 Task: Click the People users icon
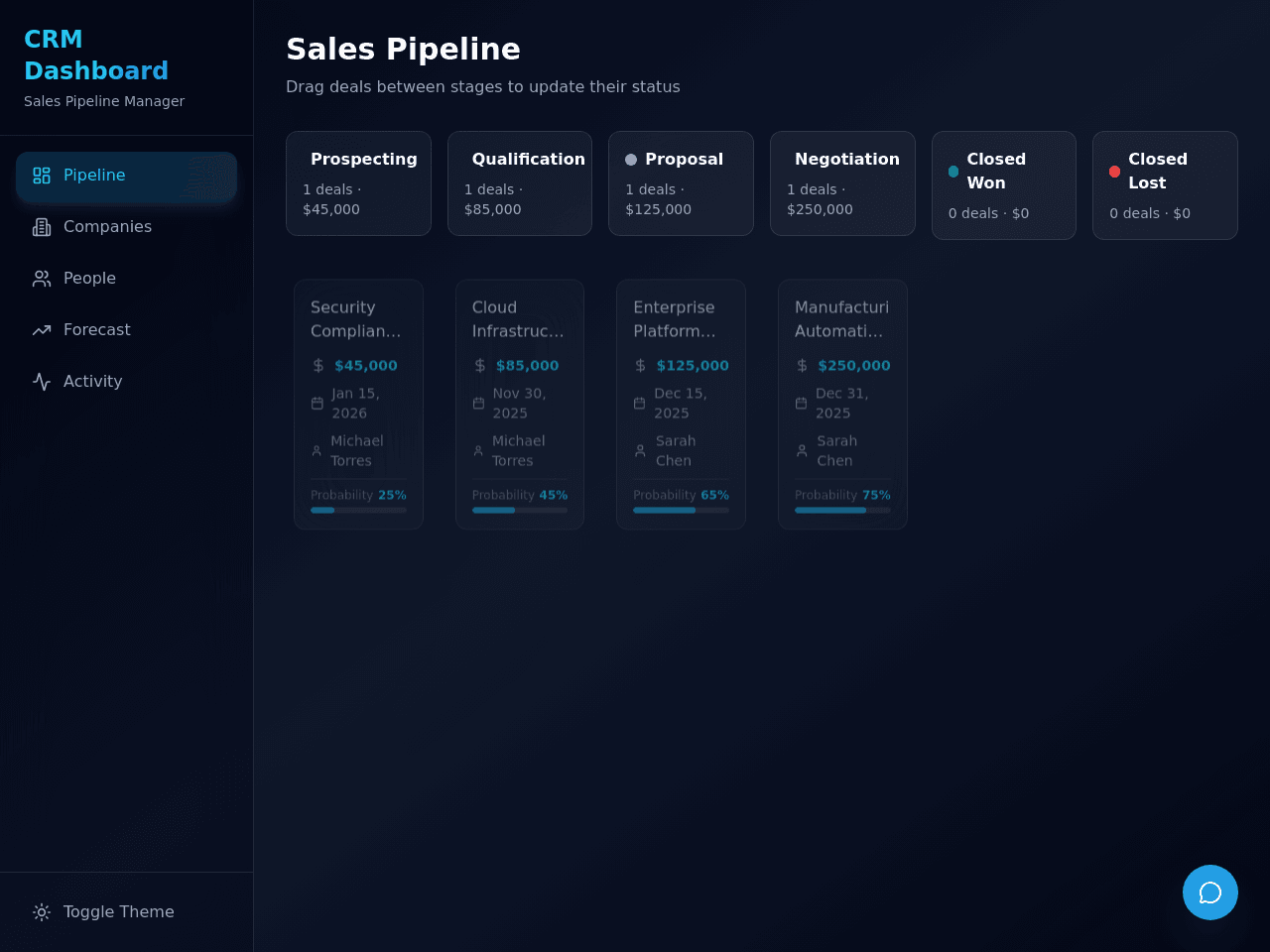click(42, 279)
